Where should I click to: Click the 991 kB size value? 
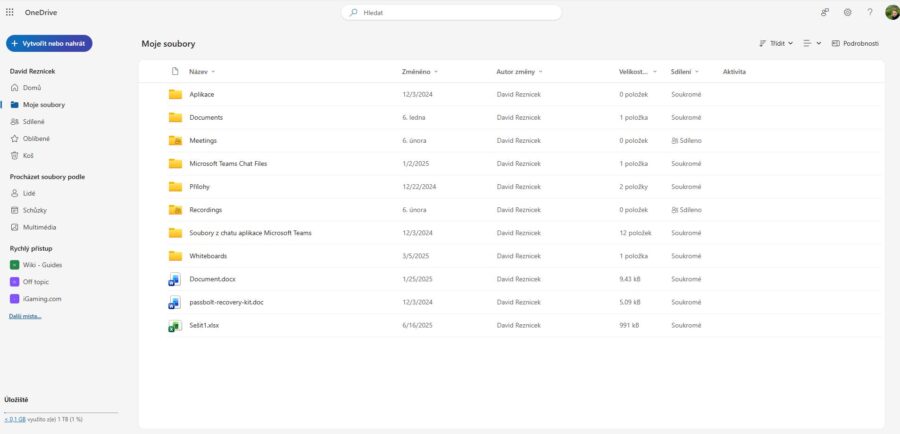[x=629, y=325]
